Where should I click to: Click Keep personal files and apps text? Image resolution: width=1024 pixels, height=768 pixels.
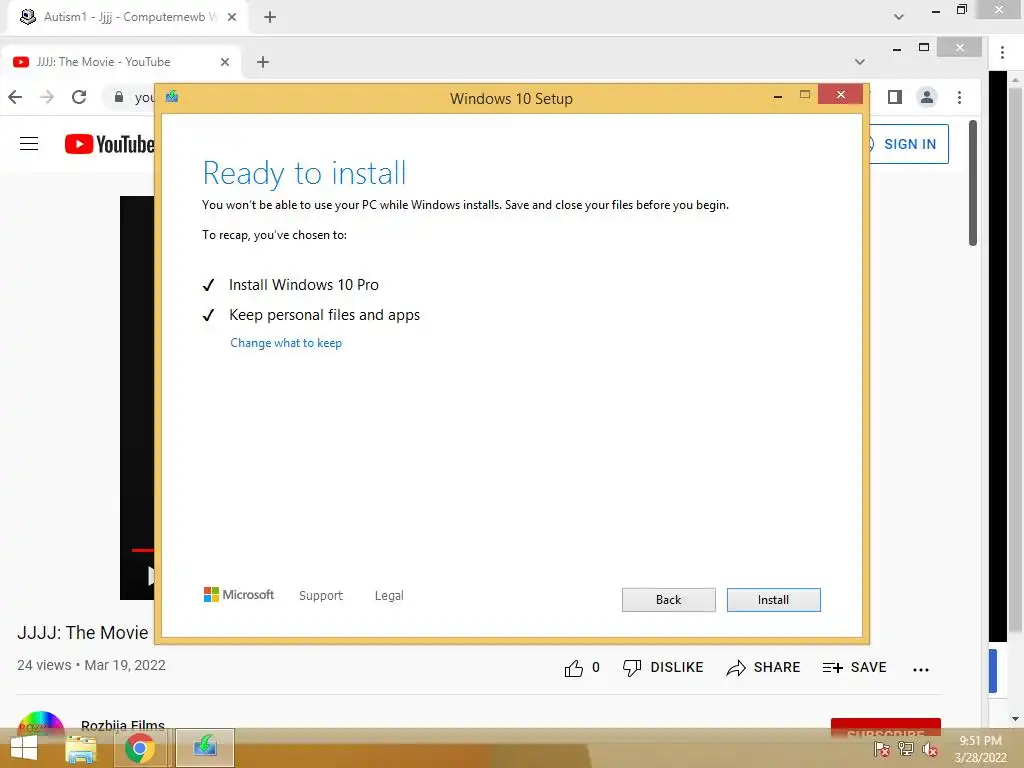325,315
